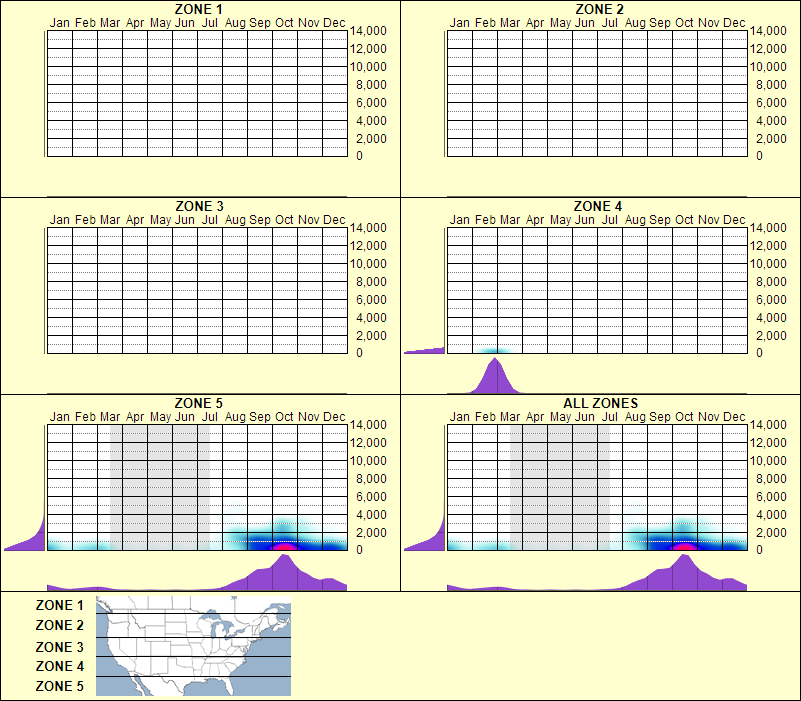Select the ZONE 3 legend row

[58, 645]
